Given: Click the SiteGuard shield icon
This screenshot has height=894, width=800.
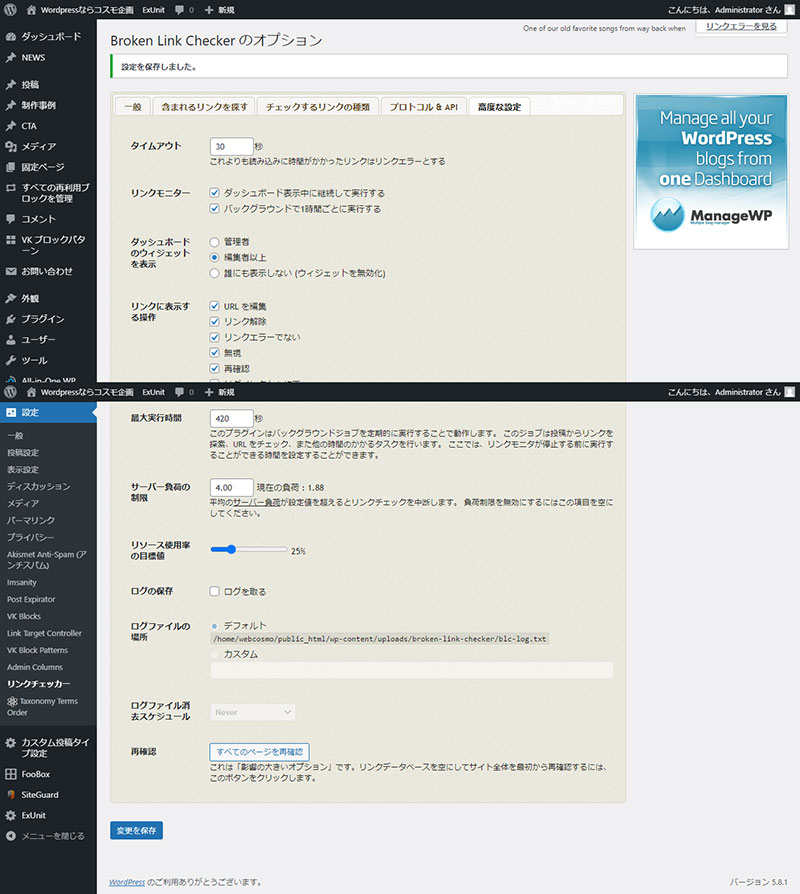Looking at the screenshot, I should (11, 794).
